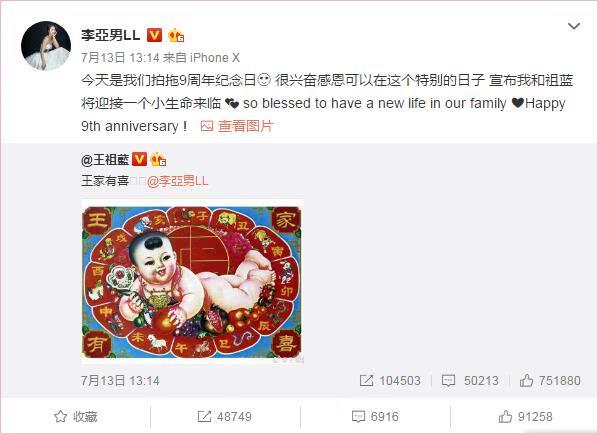Toggle 收藏 favorite star
This screenshot has width=597, height=433.
point(75,417)
